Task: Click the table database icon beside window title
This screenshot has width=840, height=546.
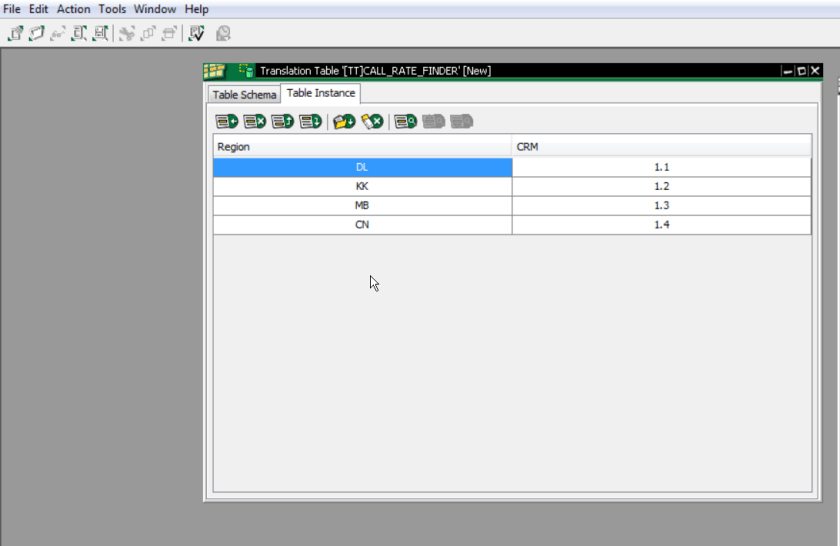Action: 246,71
